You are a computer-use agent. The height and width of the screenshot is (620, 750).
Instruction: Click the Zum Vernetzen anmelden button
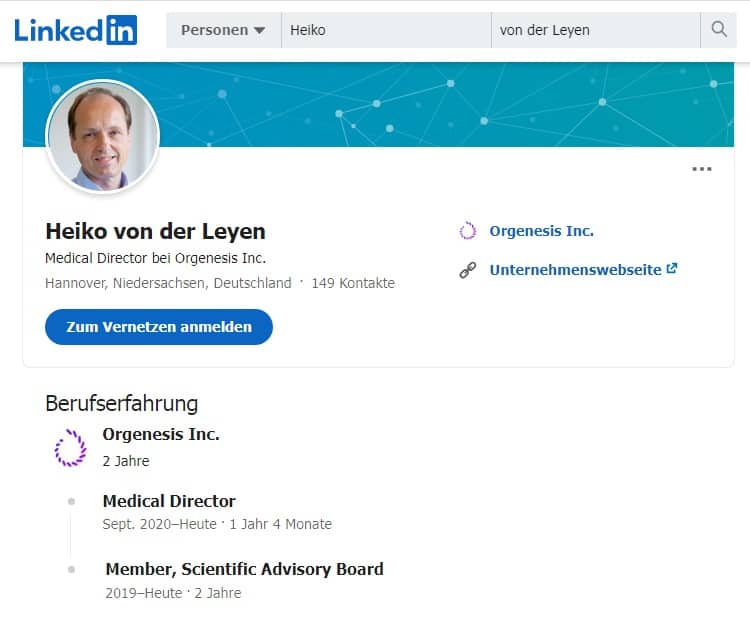click(159, 327)
